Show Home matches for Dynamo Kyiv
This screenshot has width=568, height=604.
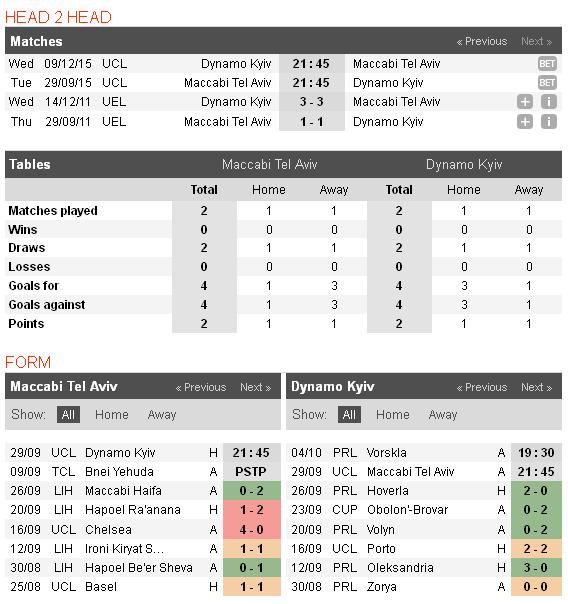pyautogui.click(x=393, y=414)
